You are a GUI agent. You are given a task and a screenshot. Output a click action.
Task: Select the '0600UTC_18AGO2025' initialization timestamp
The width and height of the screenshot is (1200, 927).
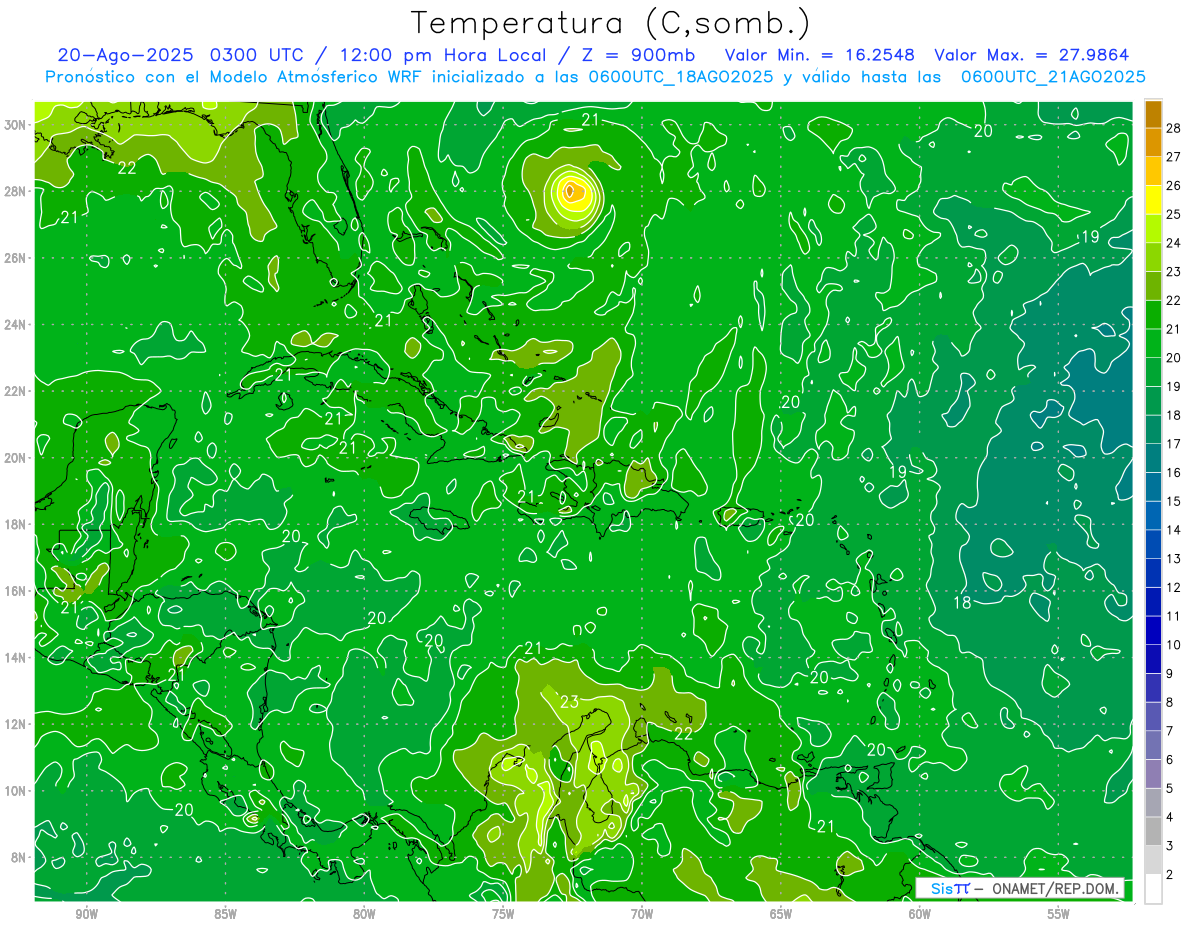[681, 76]
